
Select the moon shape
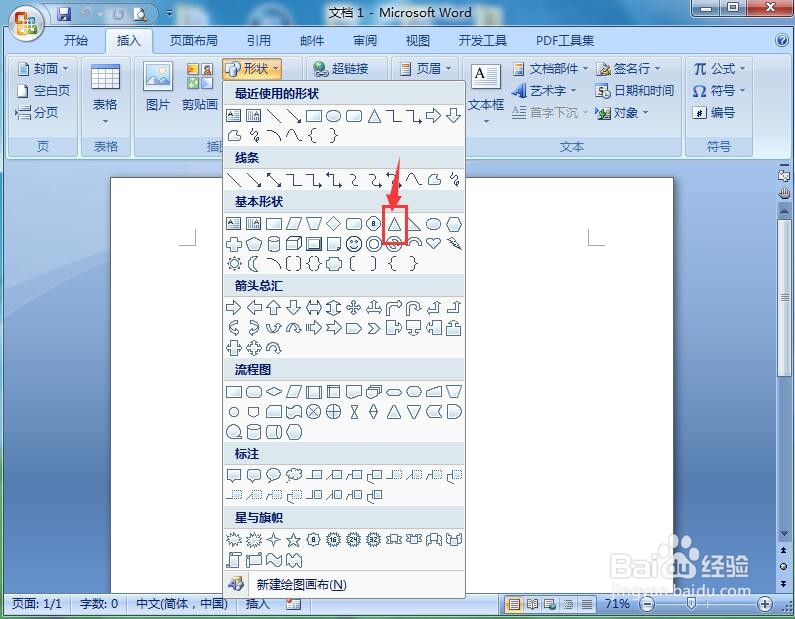[x=253, y=264]
